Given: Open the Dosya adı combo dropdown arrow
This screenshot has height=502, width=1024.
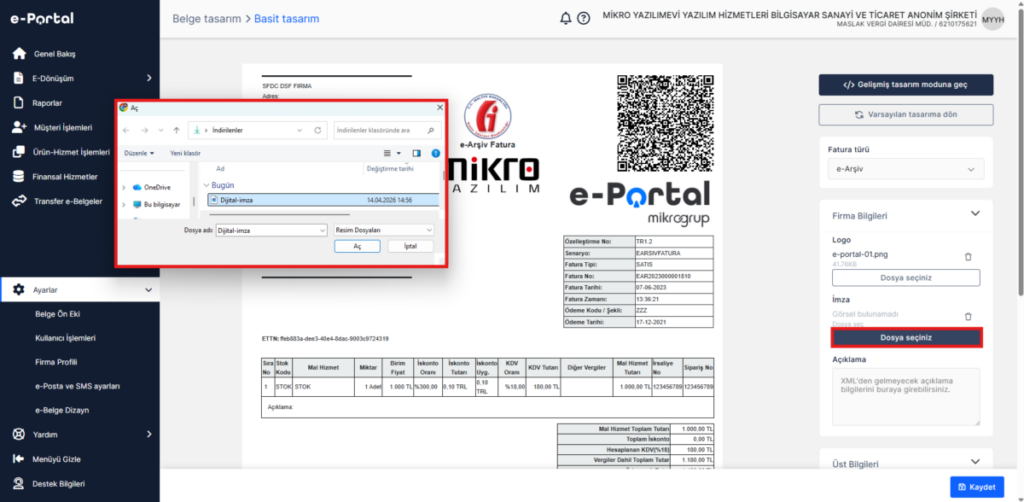Looking at the screenshot, I should coord(322,230).
